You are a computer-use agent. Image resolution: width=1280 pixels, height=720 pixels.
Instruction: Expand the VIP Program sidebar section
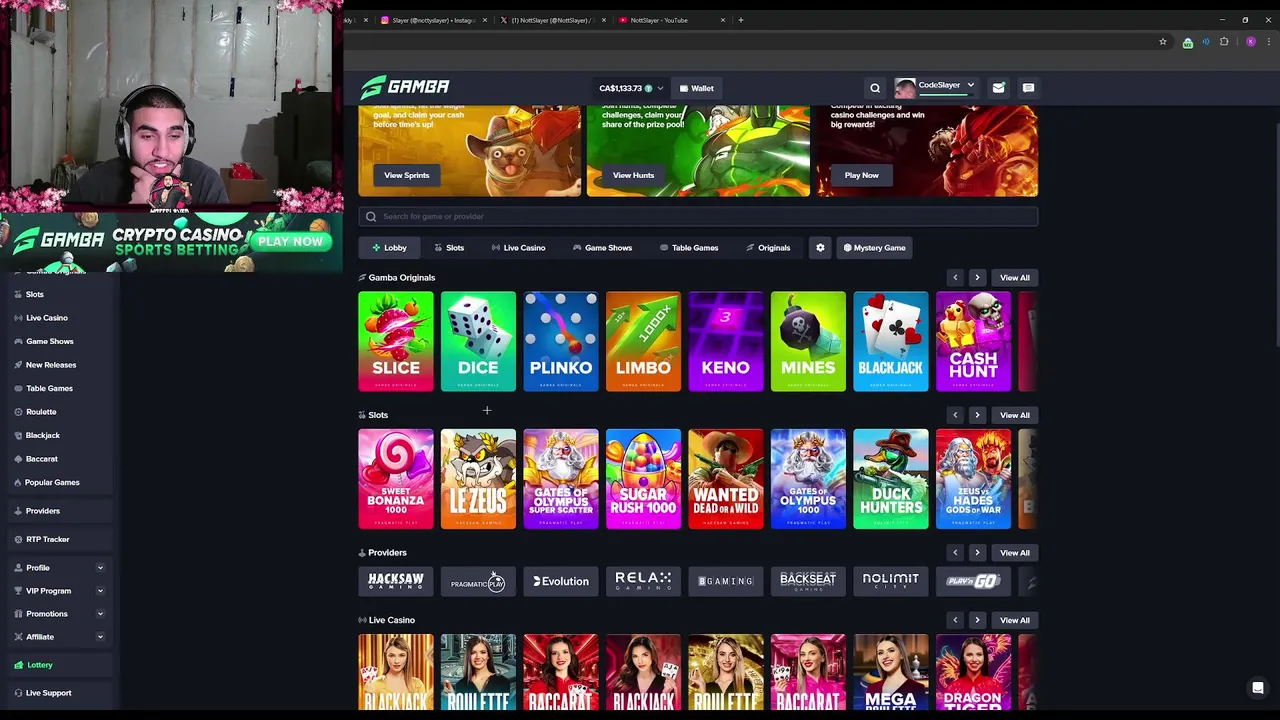pyautogui.click(x=100, y=591)
